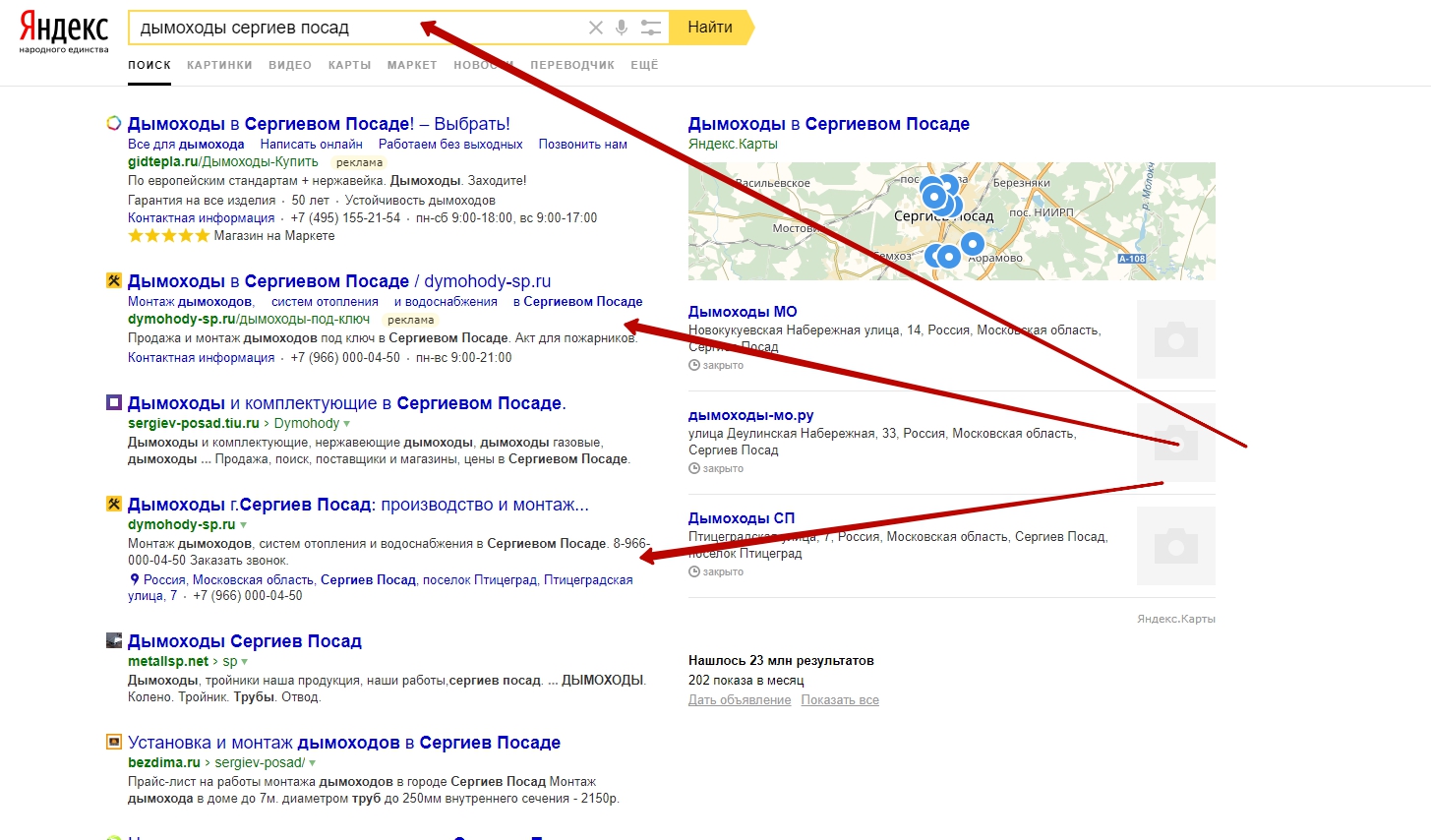Open gidtepla.ru/Дымоходы-Купить URL link

pyautogui.click(x=223, y=161)
